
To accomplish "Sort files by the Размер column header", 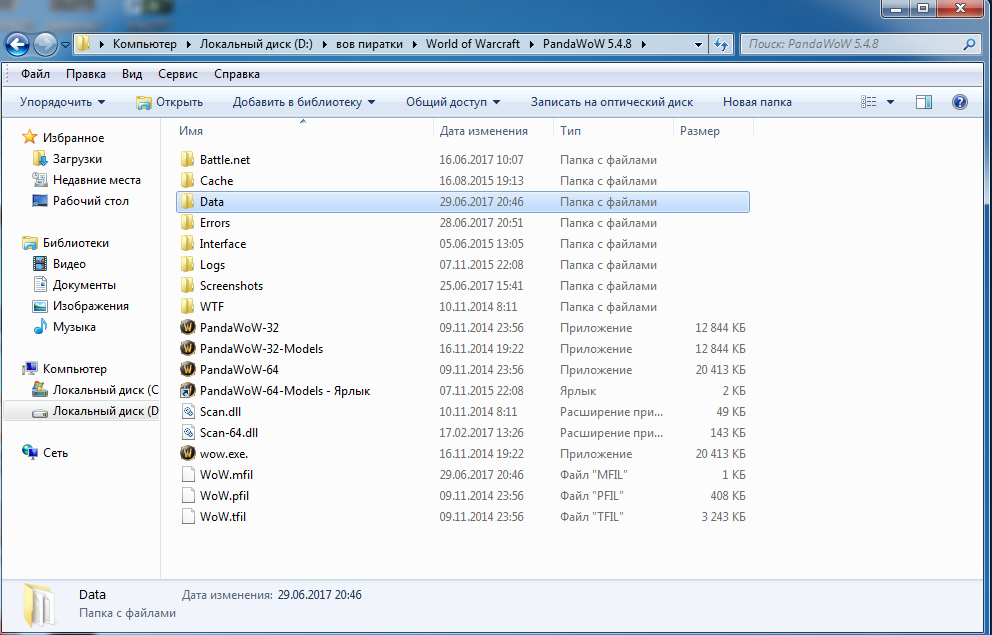I will (x=699, y=131).
